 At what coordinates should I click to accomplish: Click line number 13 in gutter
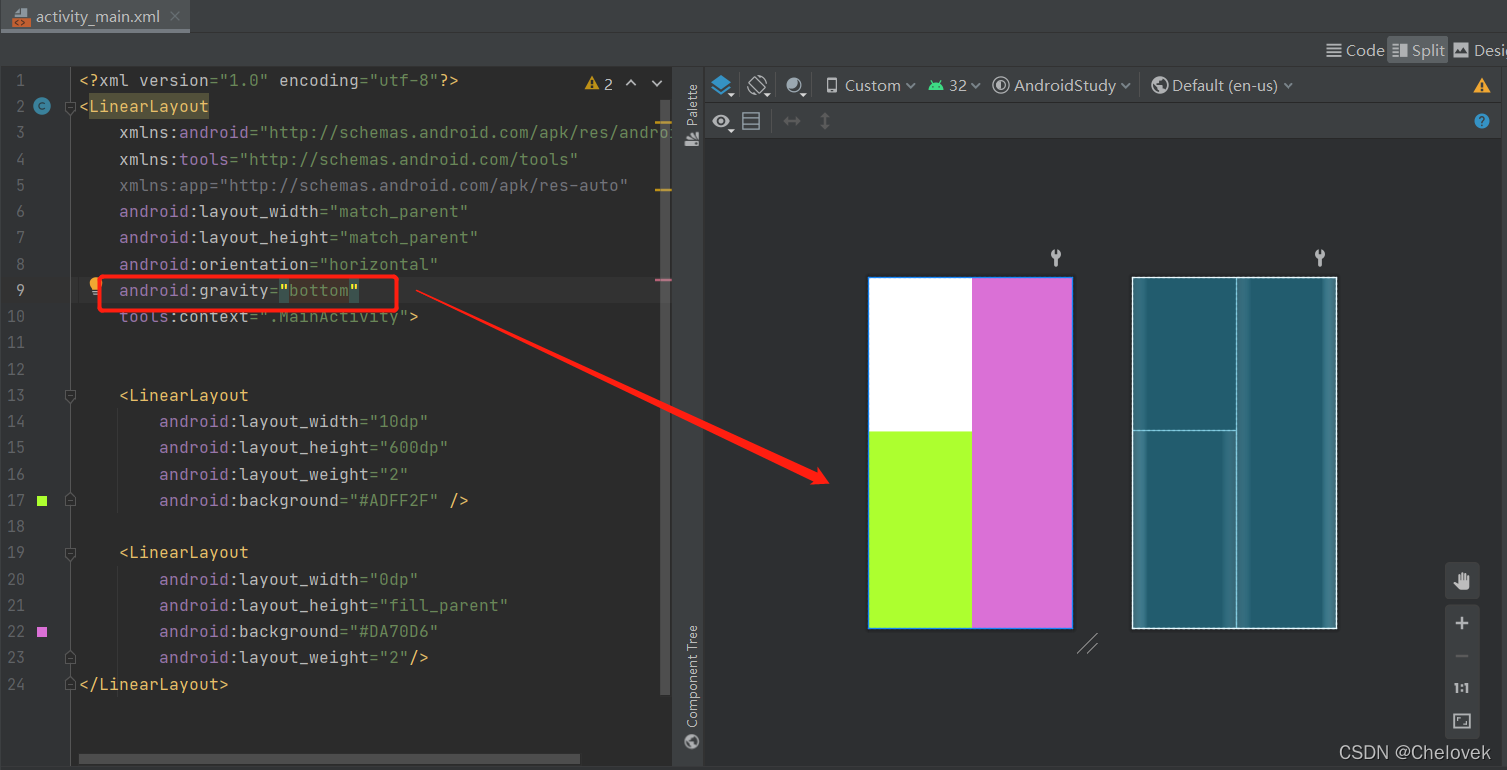click(15, 395)
